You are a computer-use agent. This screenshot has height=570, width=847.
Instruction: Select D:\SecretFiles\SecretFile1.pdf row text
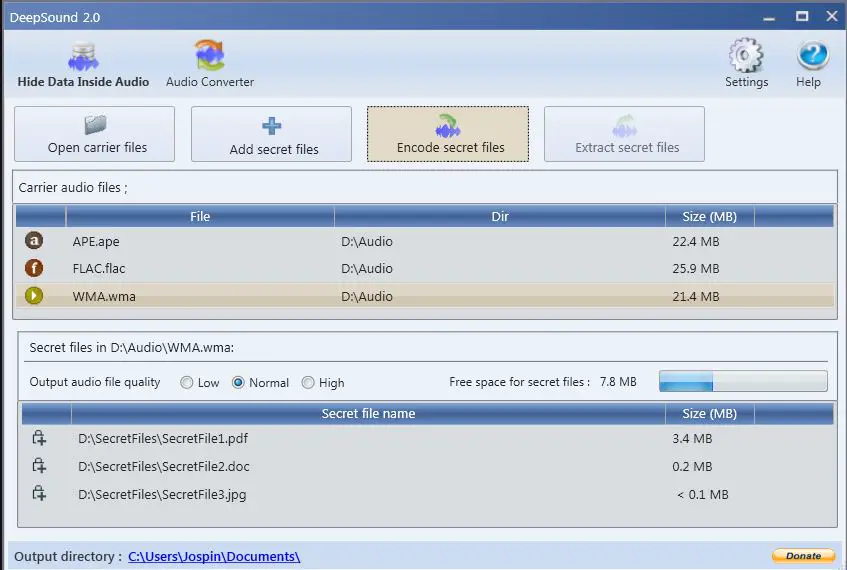[163, 439]
